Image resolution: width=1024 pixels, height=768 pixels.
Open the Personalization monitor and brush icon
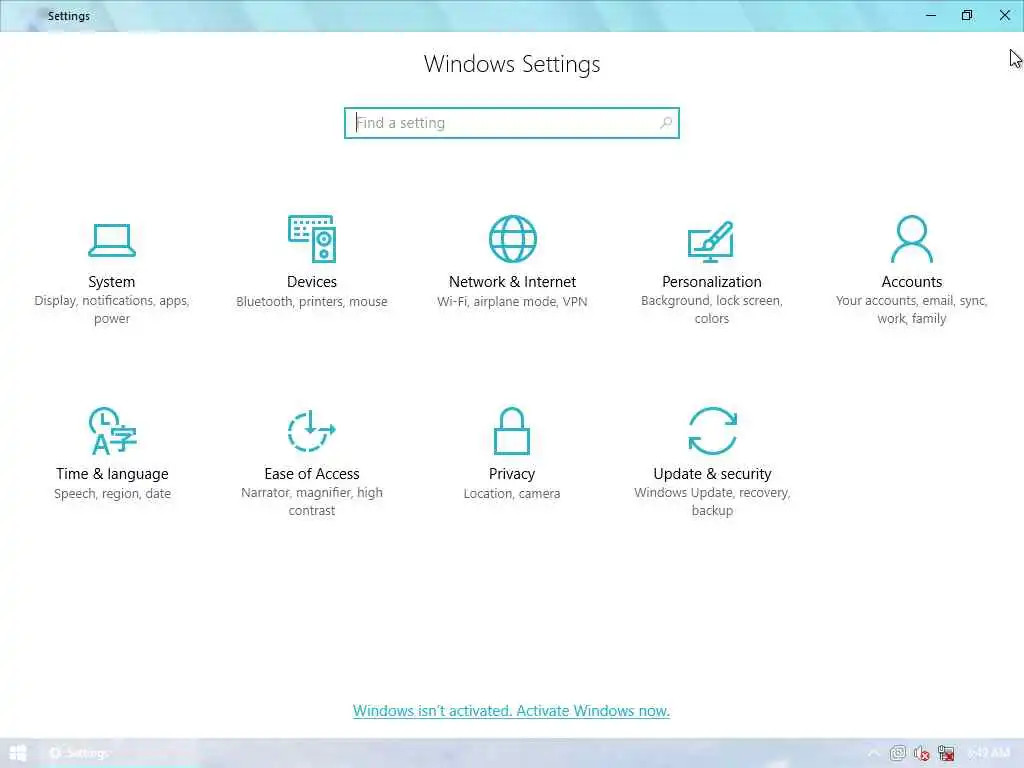tap(711, 242)
